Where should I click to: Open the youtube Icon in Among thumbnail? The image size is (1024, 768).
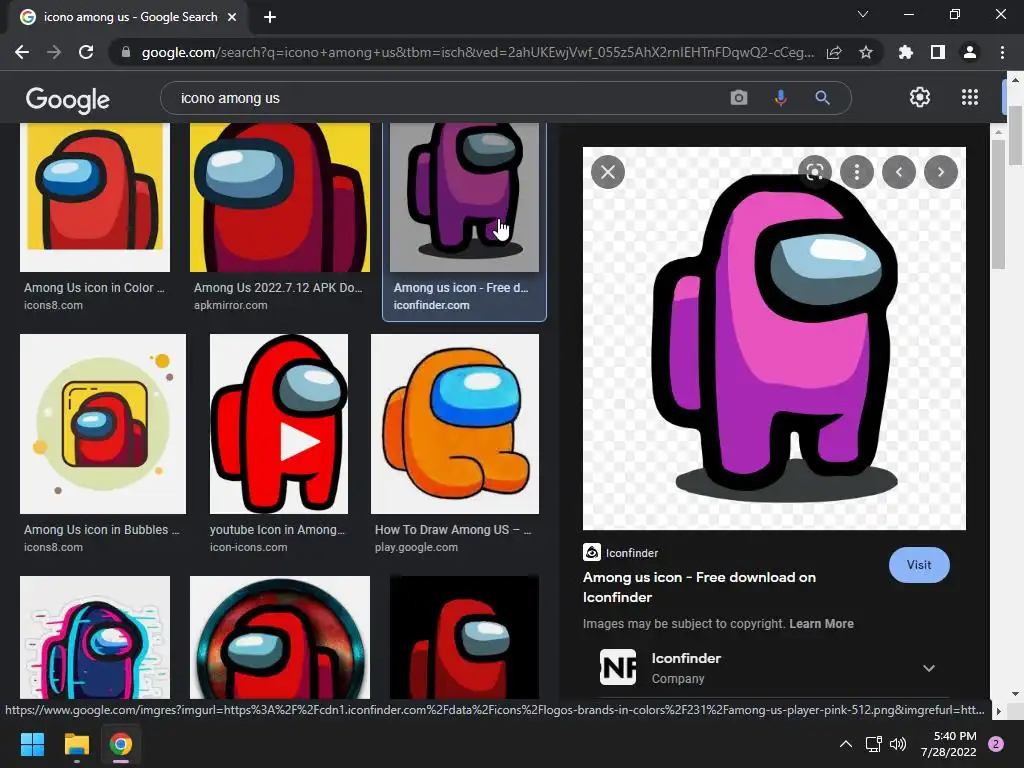tap(279, 424)
